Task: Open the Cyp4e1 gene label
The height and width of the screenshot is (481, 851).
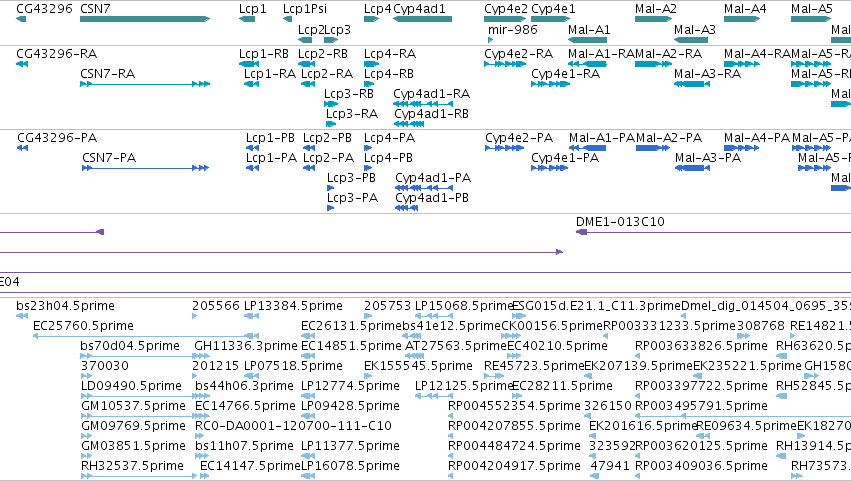Action: coord(553,9)
